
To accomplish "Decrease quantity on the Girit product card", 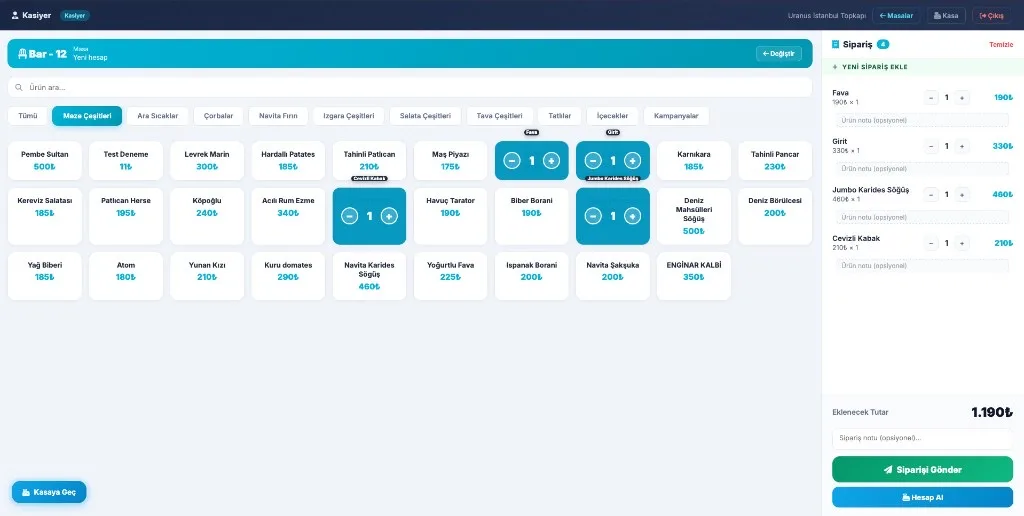I will (x=593, y=161).
